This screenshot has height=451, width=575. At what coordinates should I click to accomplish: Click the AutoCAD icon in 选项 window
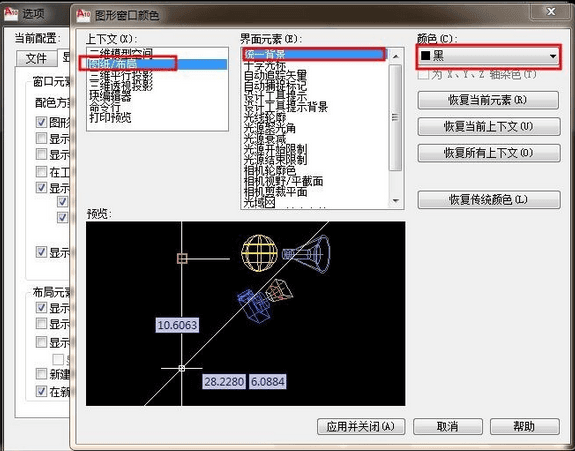click(11, 14)
